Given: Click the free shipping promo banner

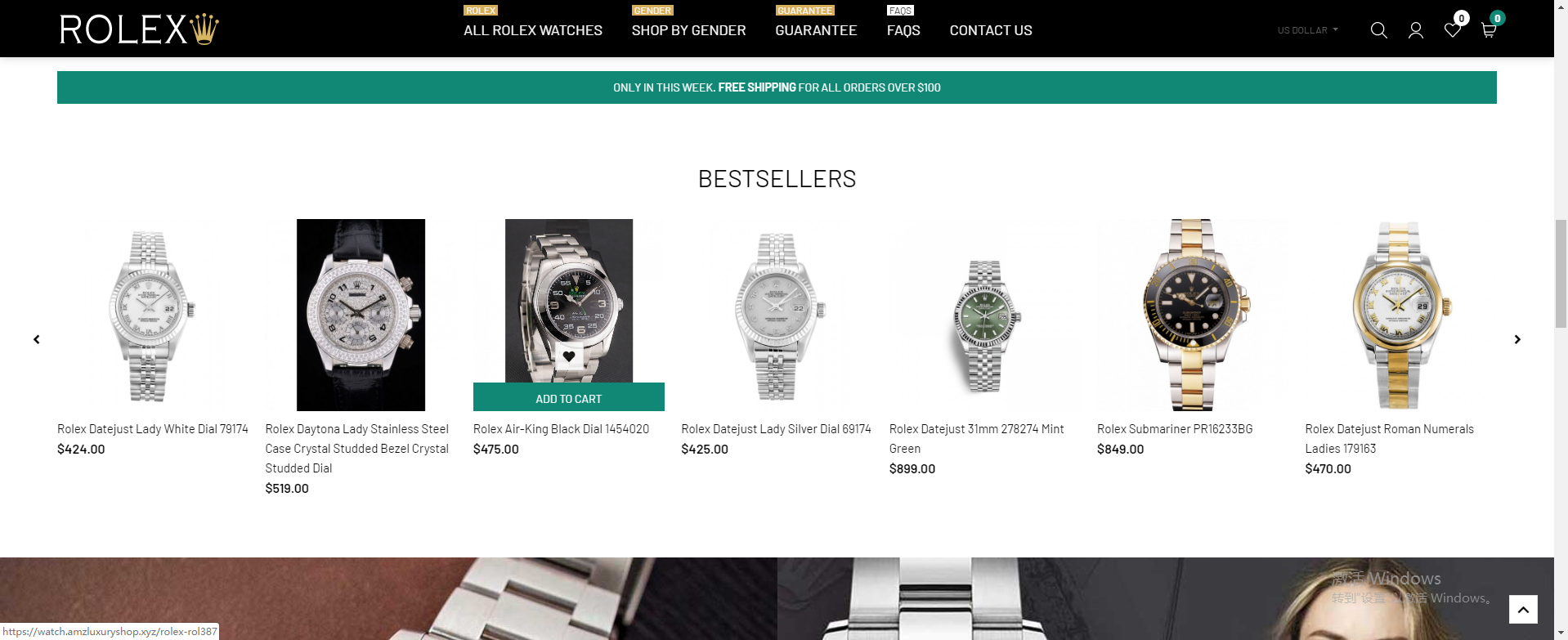Looking at the screenshot, I should click(777, 87).
